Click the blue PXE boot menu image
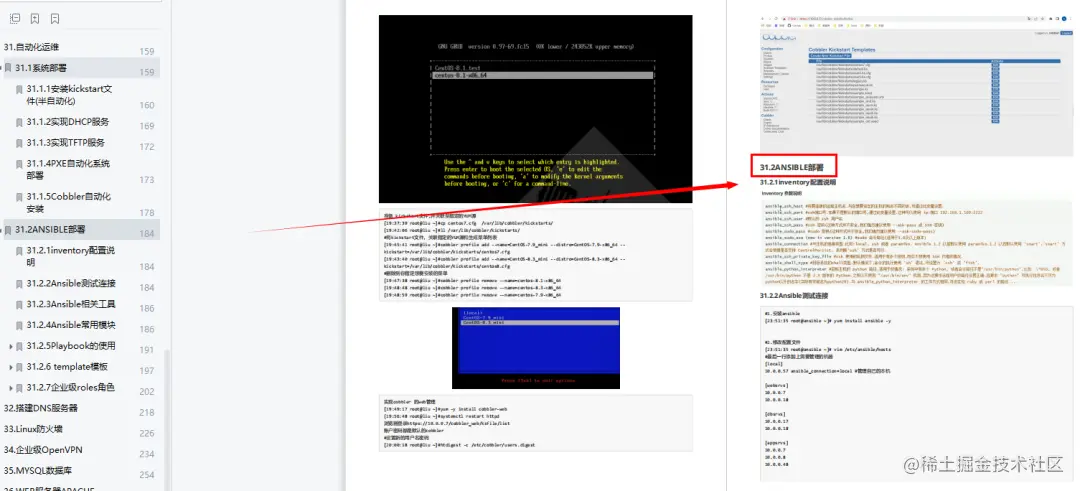1080x491 pixels. (536, 348)
